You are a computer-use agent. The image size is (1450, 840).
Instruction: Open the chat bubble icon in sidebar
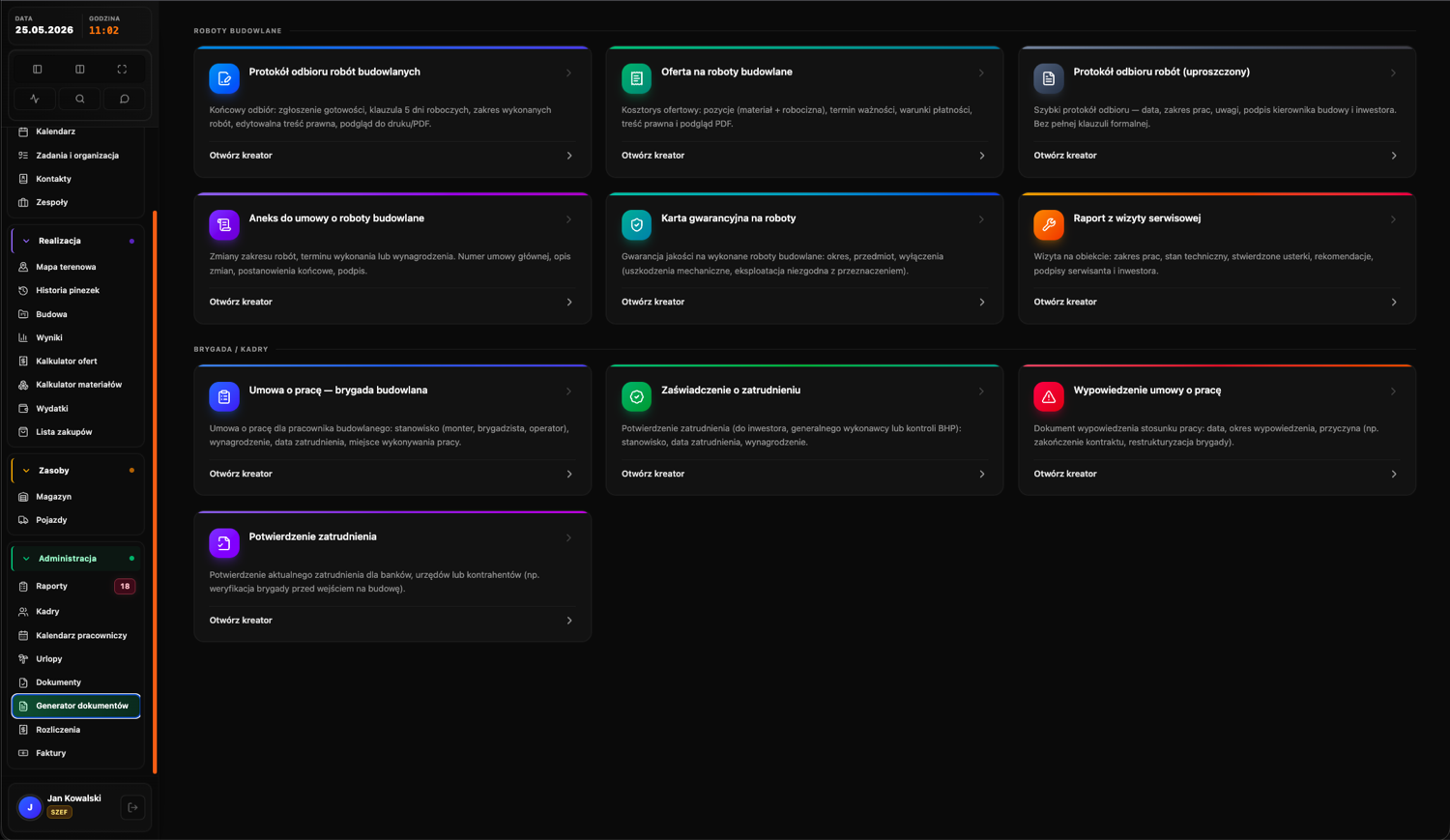coord(124,99)
